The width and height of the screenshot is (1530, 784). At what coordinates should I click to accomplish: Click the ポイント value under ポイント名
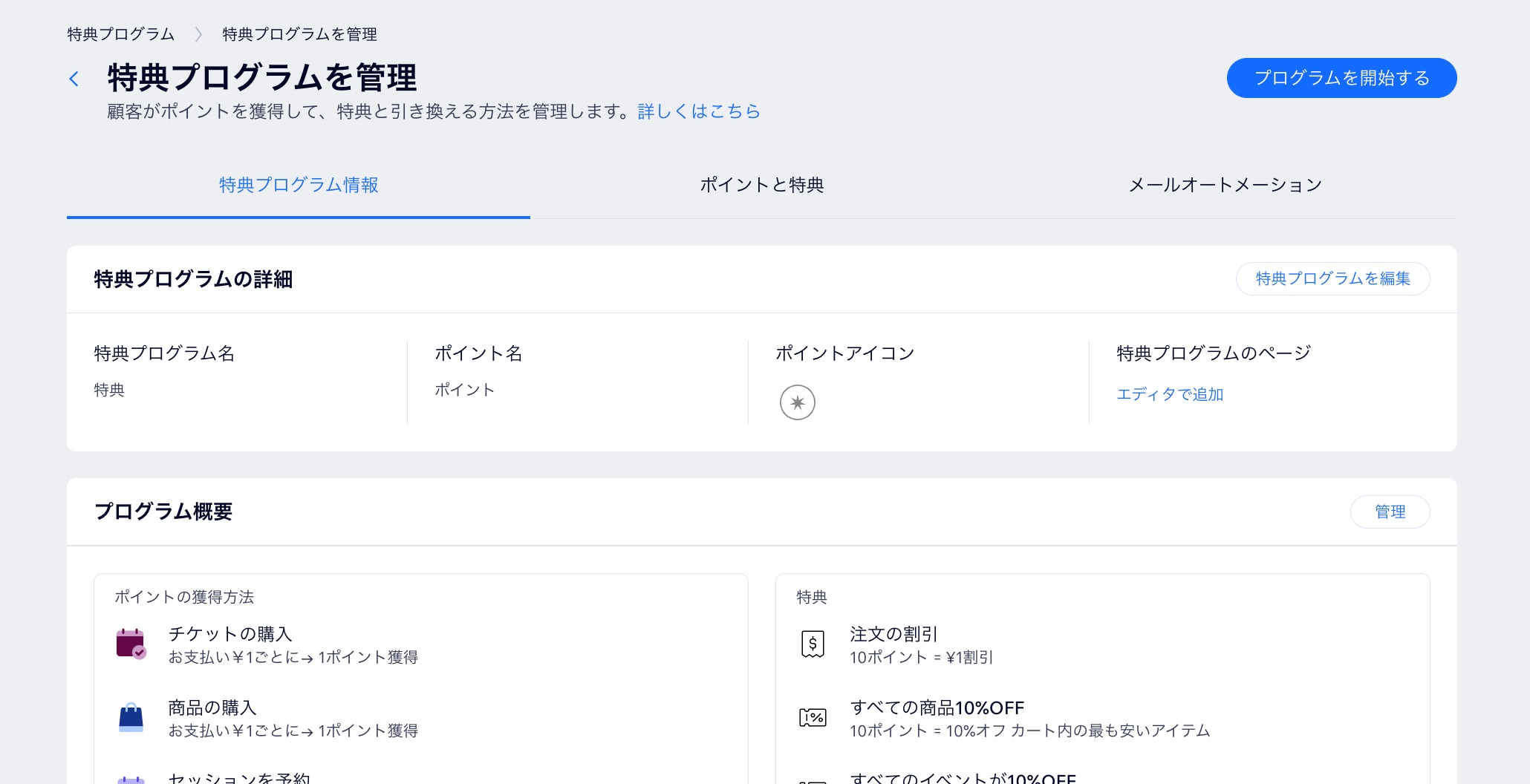(464, 390)
